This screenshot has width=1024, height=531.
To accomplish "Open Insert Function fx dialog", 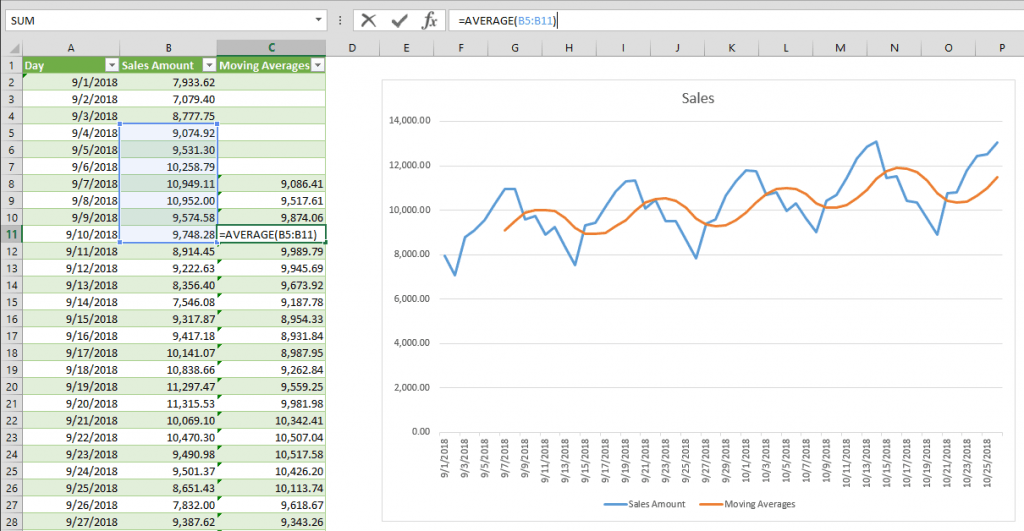I will pos(429,20).
